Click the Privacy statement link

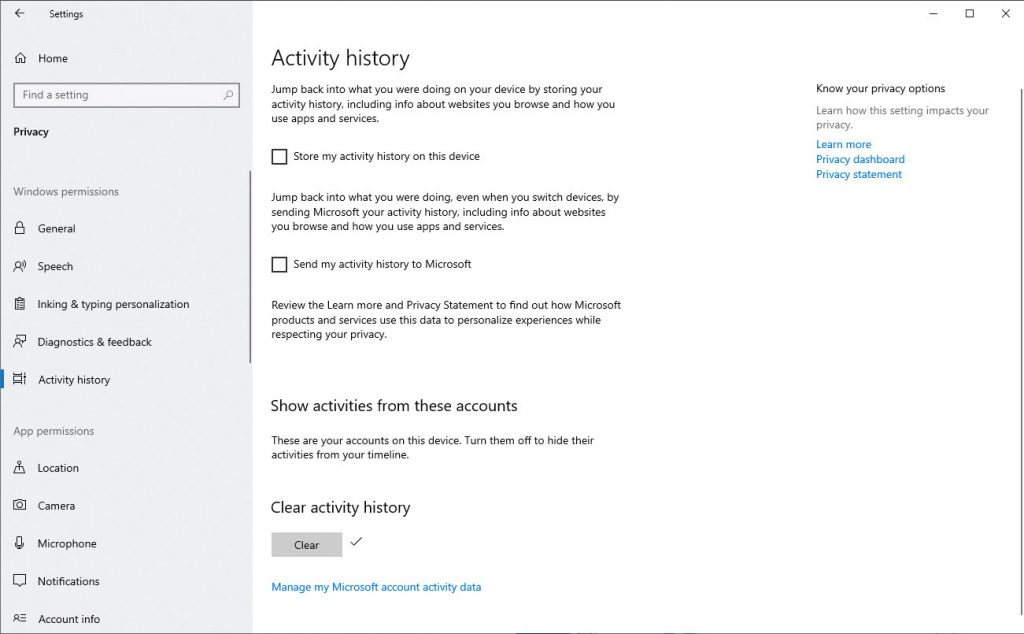tap(859, 174)
